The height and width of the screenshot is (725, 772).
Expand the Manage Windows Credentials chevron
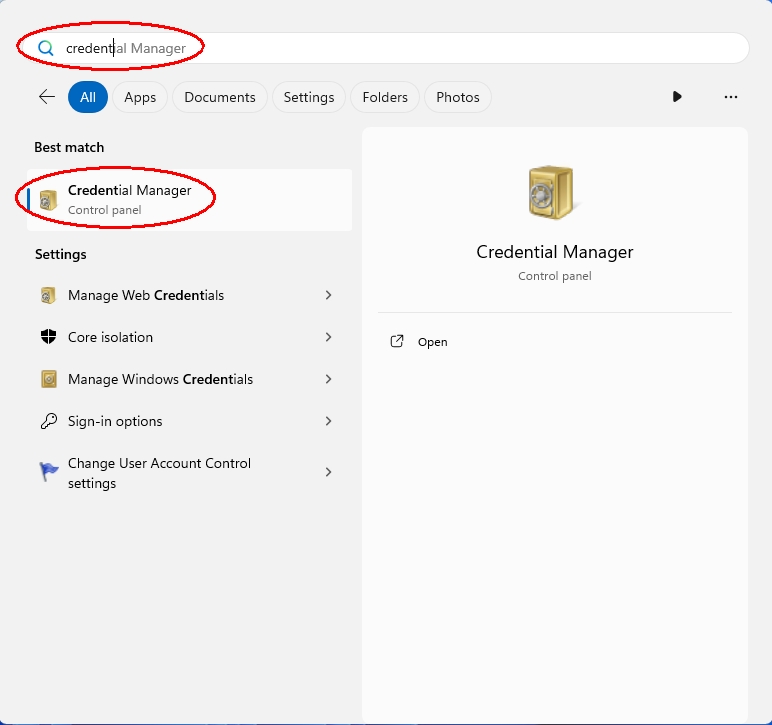tap(328, 379)
